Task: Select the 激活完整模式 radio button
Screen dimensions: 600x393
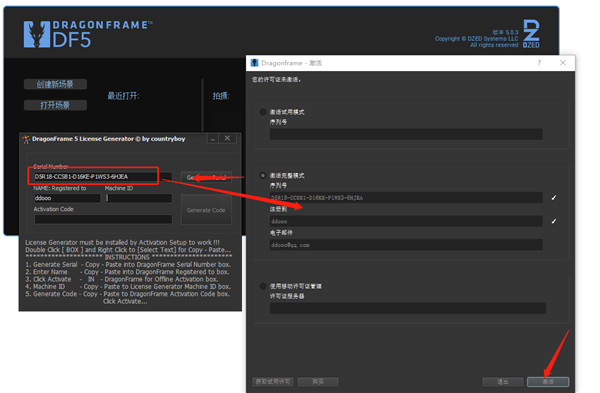Action: (x=262, y=175)
